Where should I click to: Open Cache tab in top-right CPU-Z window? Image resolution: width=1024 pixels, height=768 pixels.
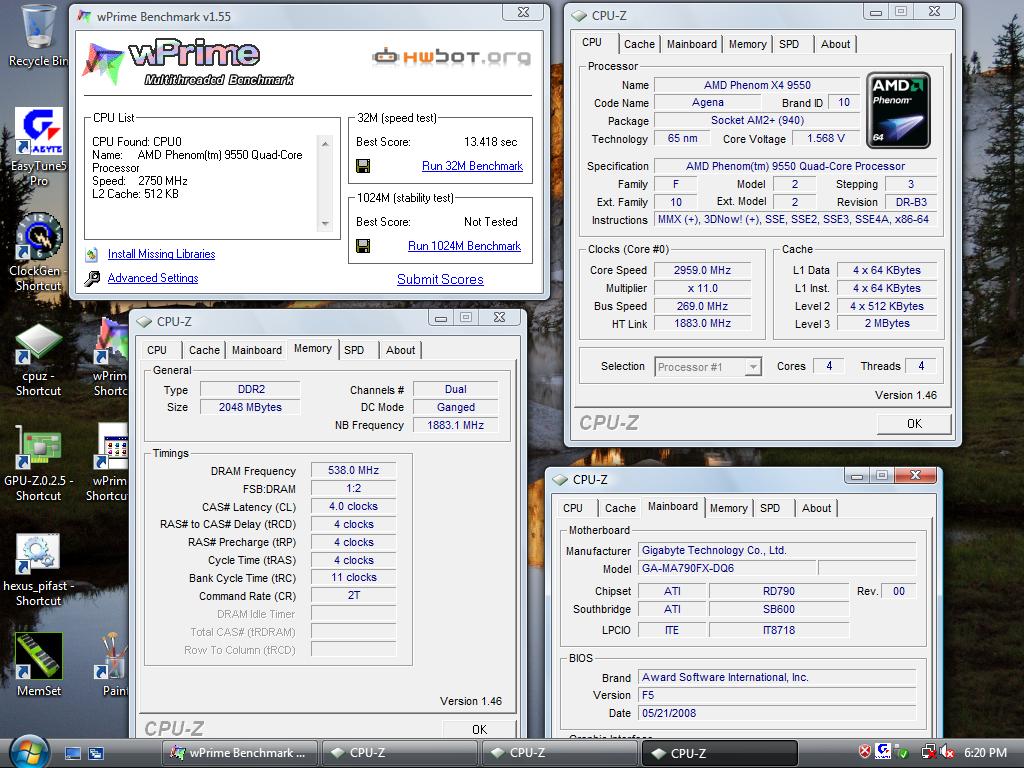[639, 44]
